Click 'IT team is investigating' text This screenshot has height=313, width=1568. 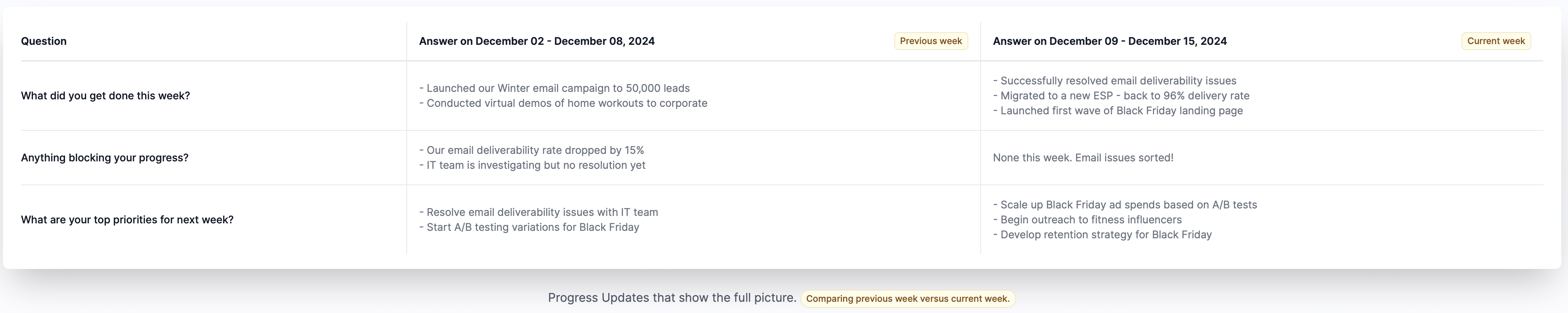pyautogui.click(x=532, y=165)
